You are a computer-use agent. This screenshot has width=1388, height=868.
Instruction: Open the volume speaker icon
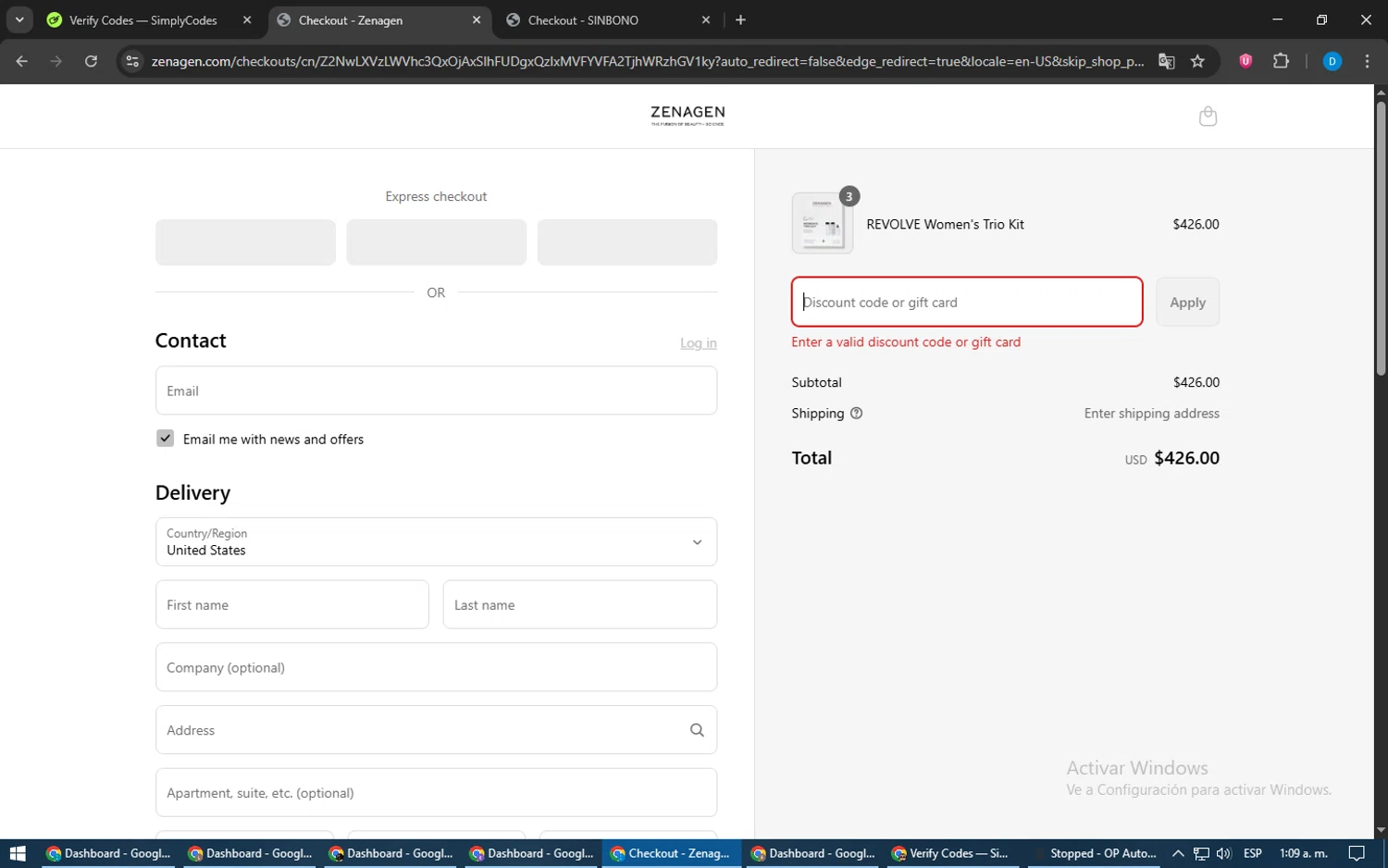point(1223,853)
